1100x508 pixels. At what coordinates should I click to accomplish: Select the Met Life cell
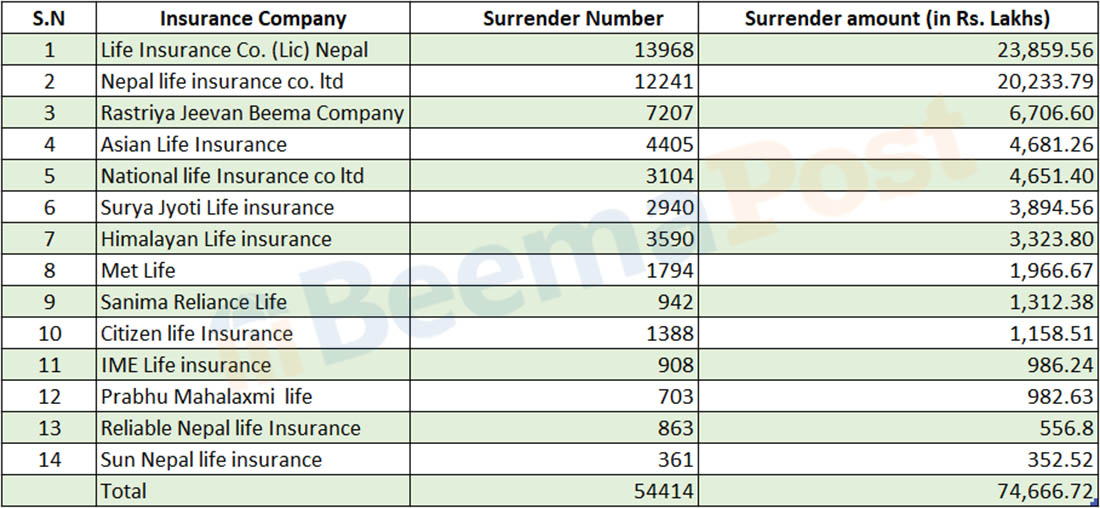tap(139, 271)
